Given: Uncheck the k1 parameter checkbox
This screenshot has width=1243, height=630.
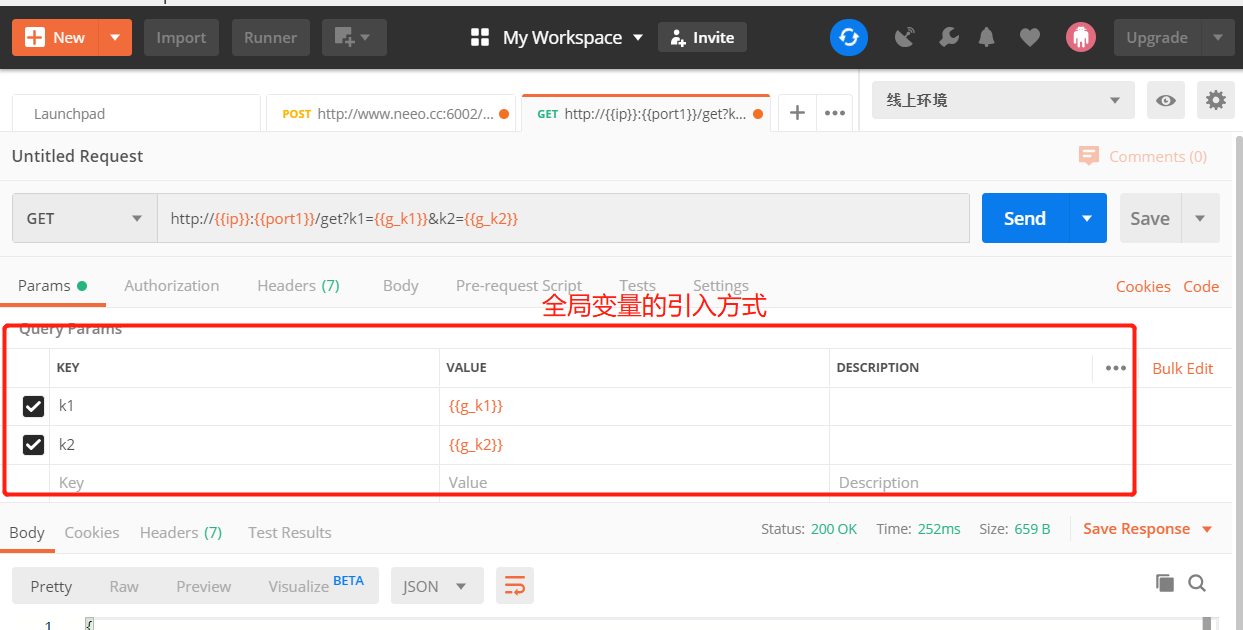Looking at the screenshot, I should coord(34,406).
